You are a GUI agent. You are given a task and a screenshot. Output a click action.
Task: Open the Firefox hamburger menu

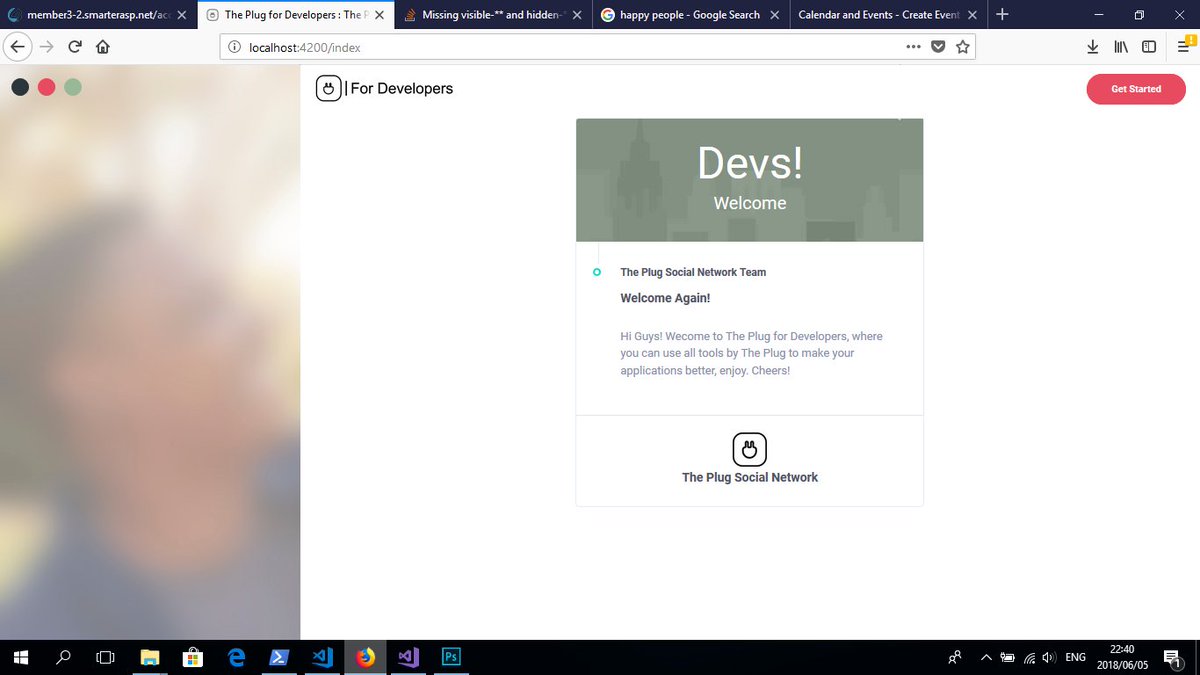pos(1183,47)
